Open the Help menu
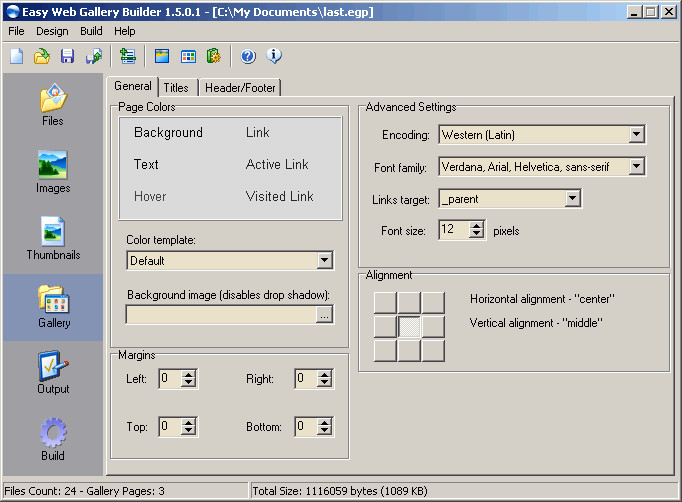Image resolution: width=682 pixels, height=502 pixels. point(125,31)
